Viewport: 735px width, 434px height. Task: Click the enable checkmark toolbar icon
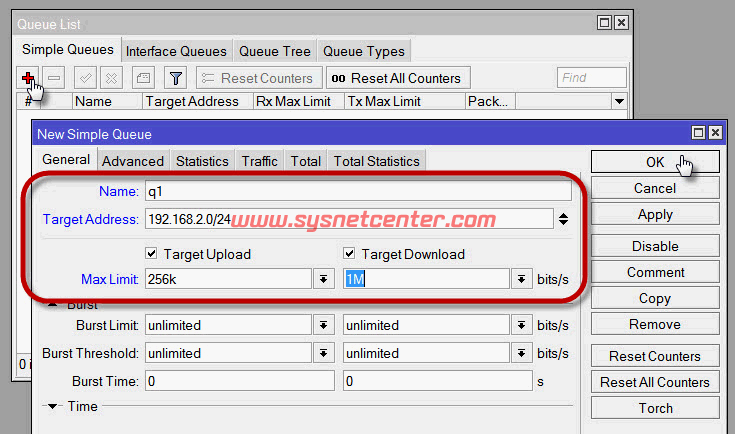(x=86, y=78)
